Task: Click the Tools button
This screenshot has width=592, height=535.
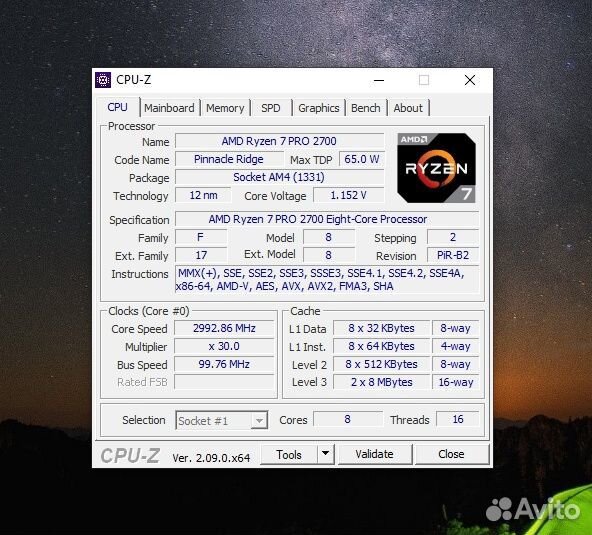Action: (289, 455)
